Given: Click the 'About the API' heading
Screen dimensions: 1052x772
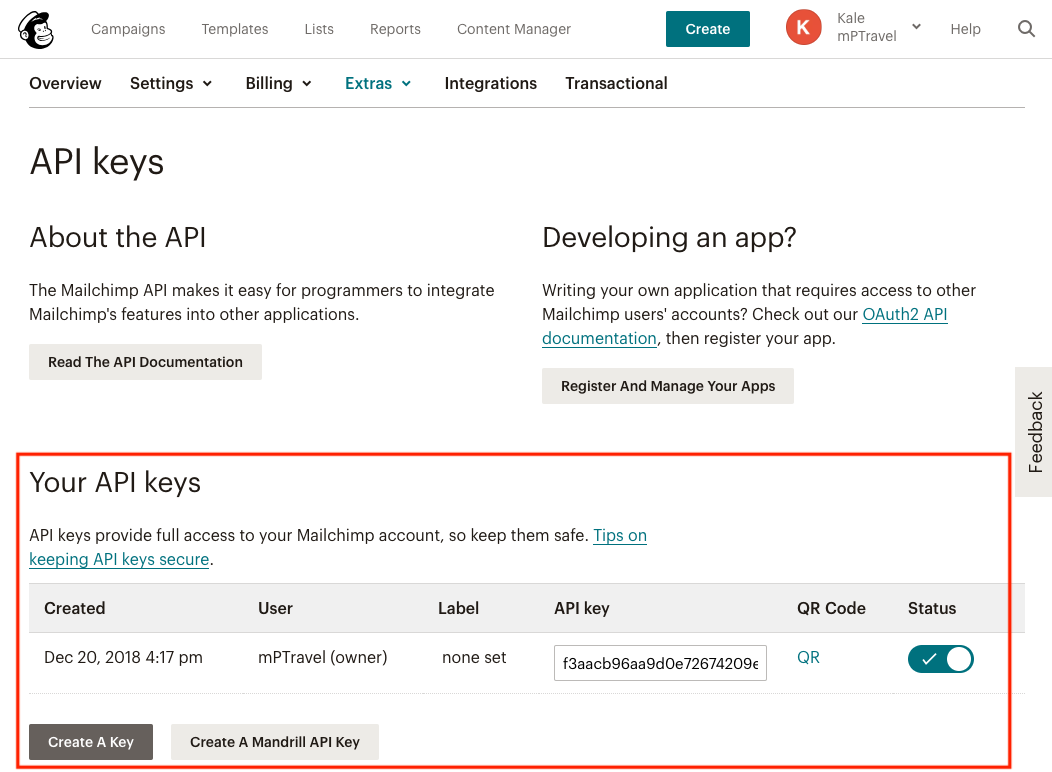Looking at the screenshot, I should tap(117, 237).
